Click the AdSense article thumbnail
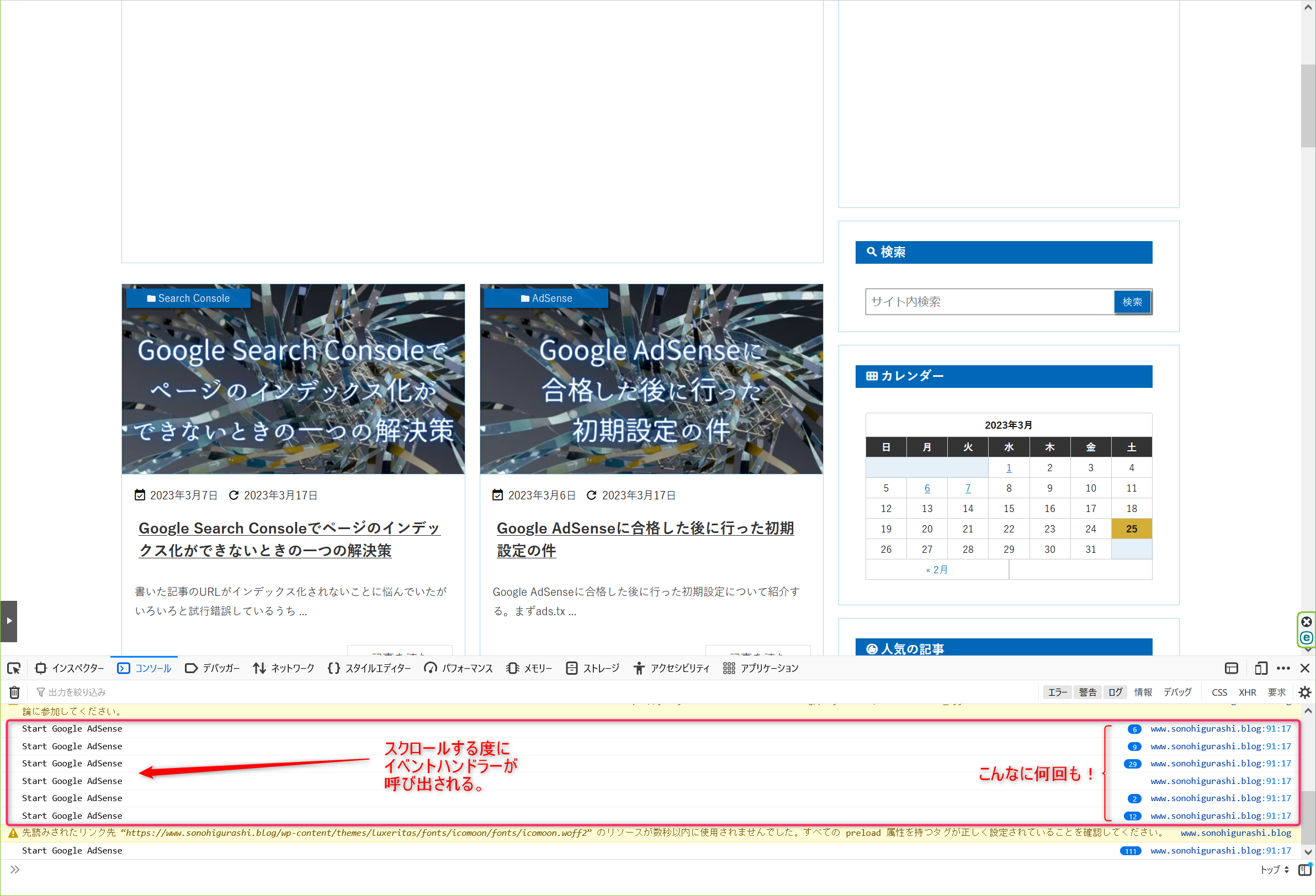The width and height of the screenshot is (1316, 896). (651, 378)
